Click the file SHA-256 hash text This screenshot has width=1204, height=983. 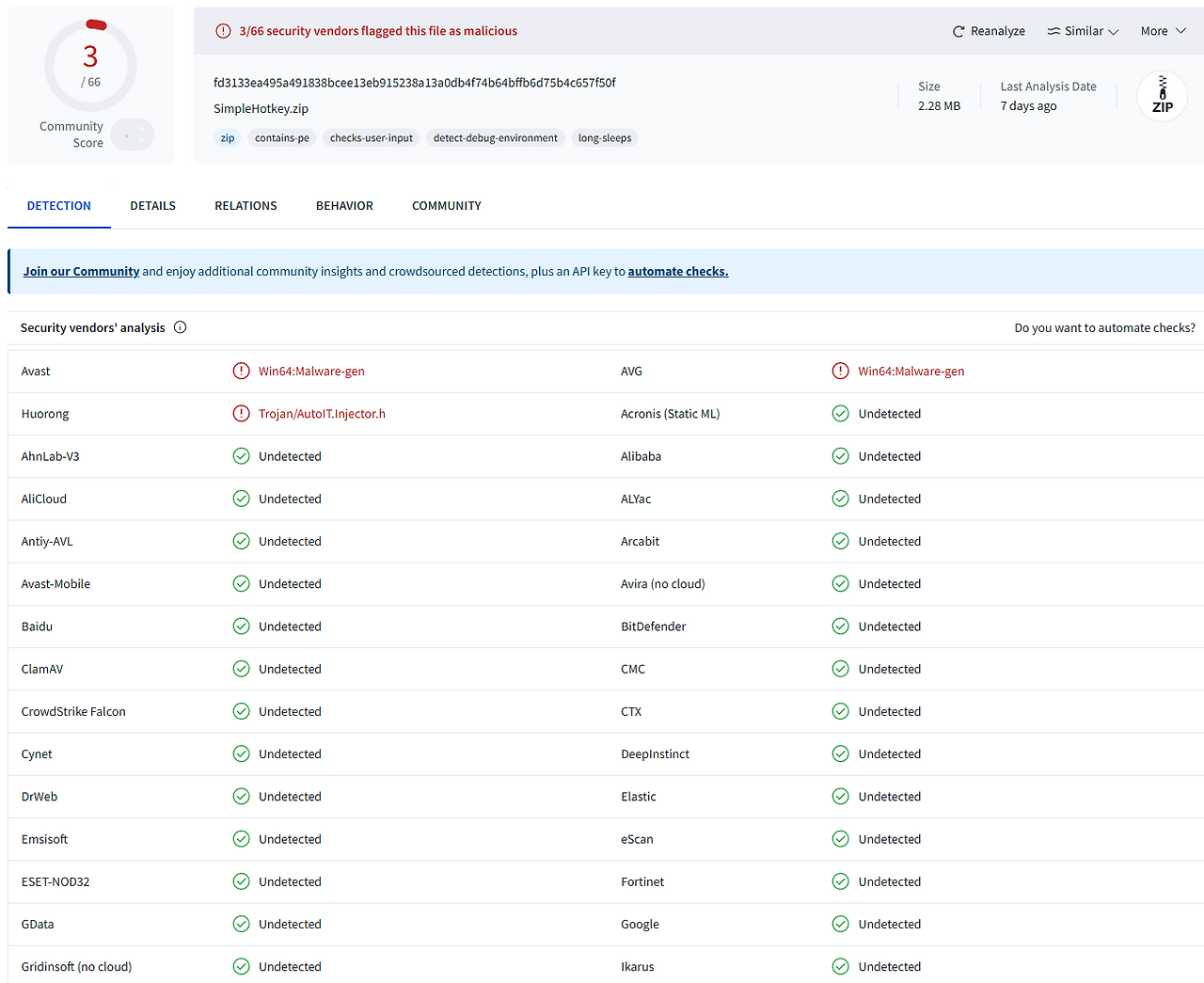point(415,83)
